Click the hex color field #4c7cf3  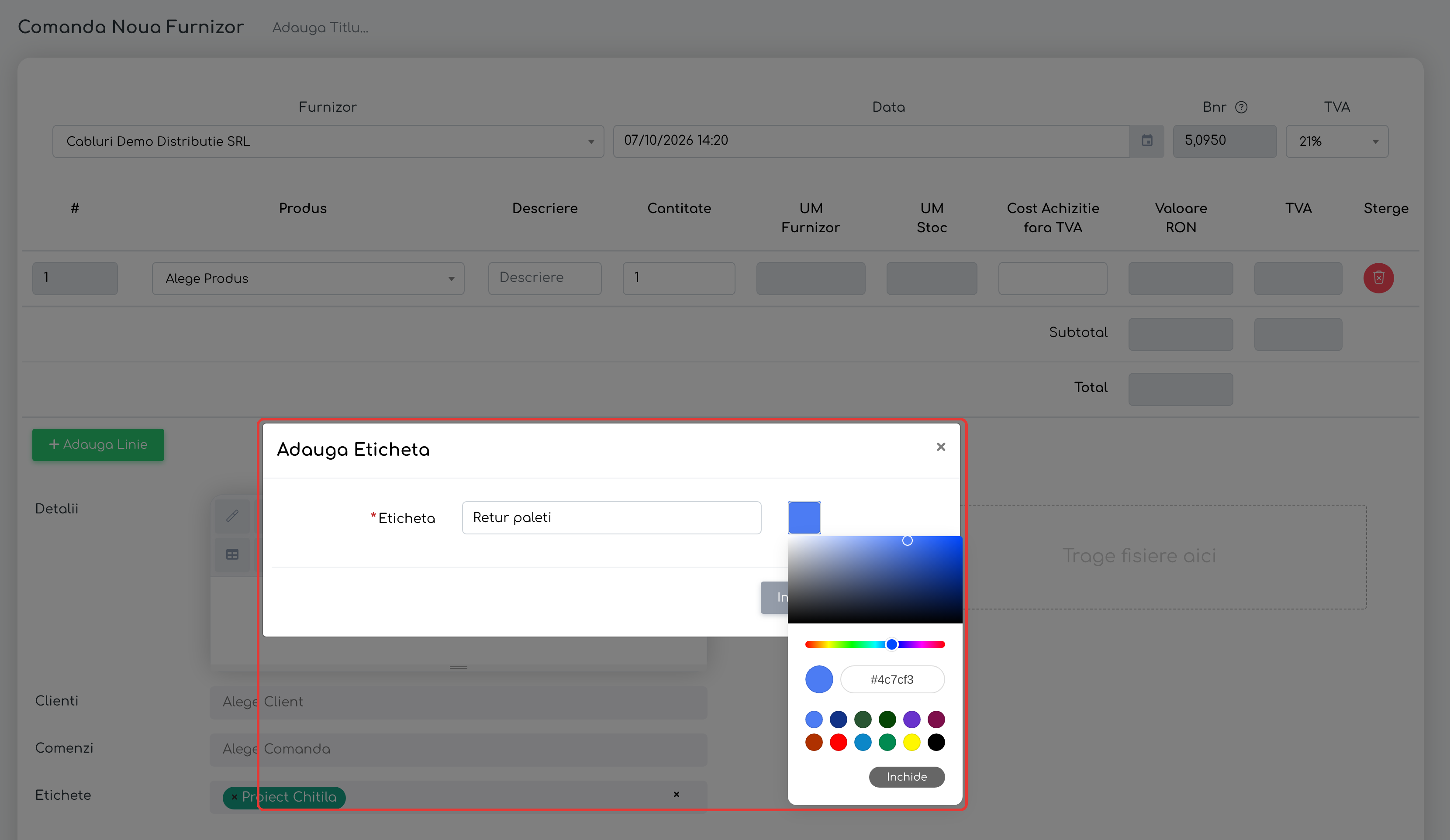[x=892, y=679]
